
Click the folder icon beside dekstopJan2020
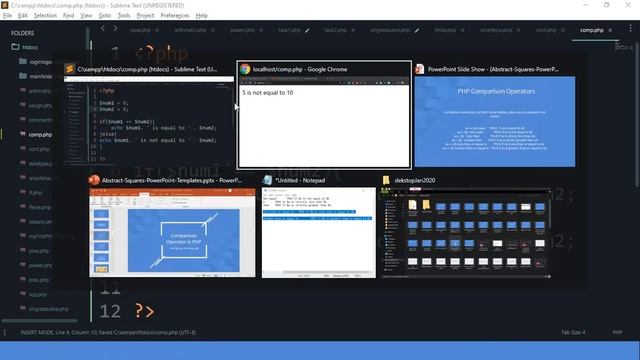(386, 180)
